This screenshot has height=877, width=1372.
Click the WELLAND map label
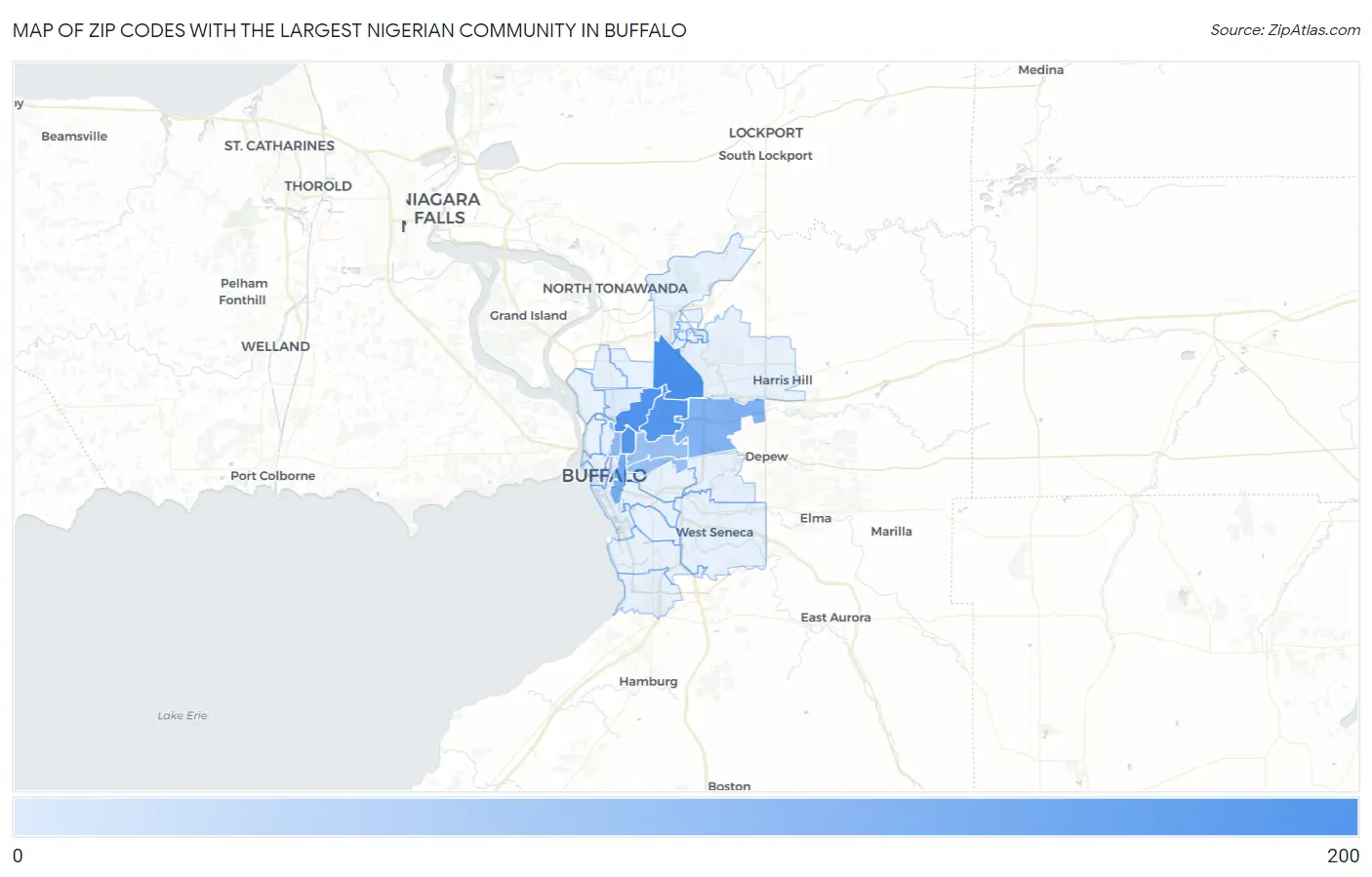(275, 346)
